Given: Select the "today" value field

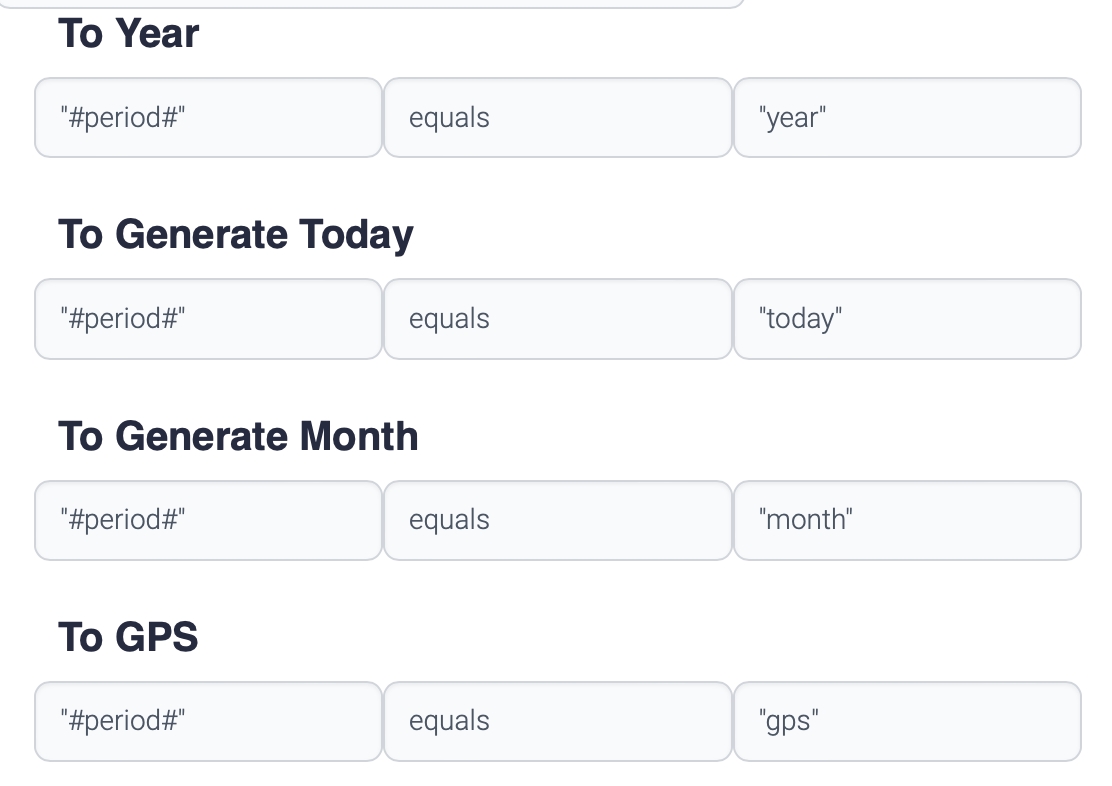Looking at the screenshot, I should 906,319.
